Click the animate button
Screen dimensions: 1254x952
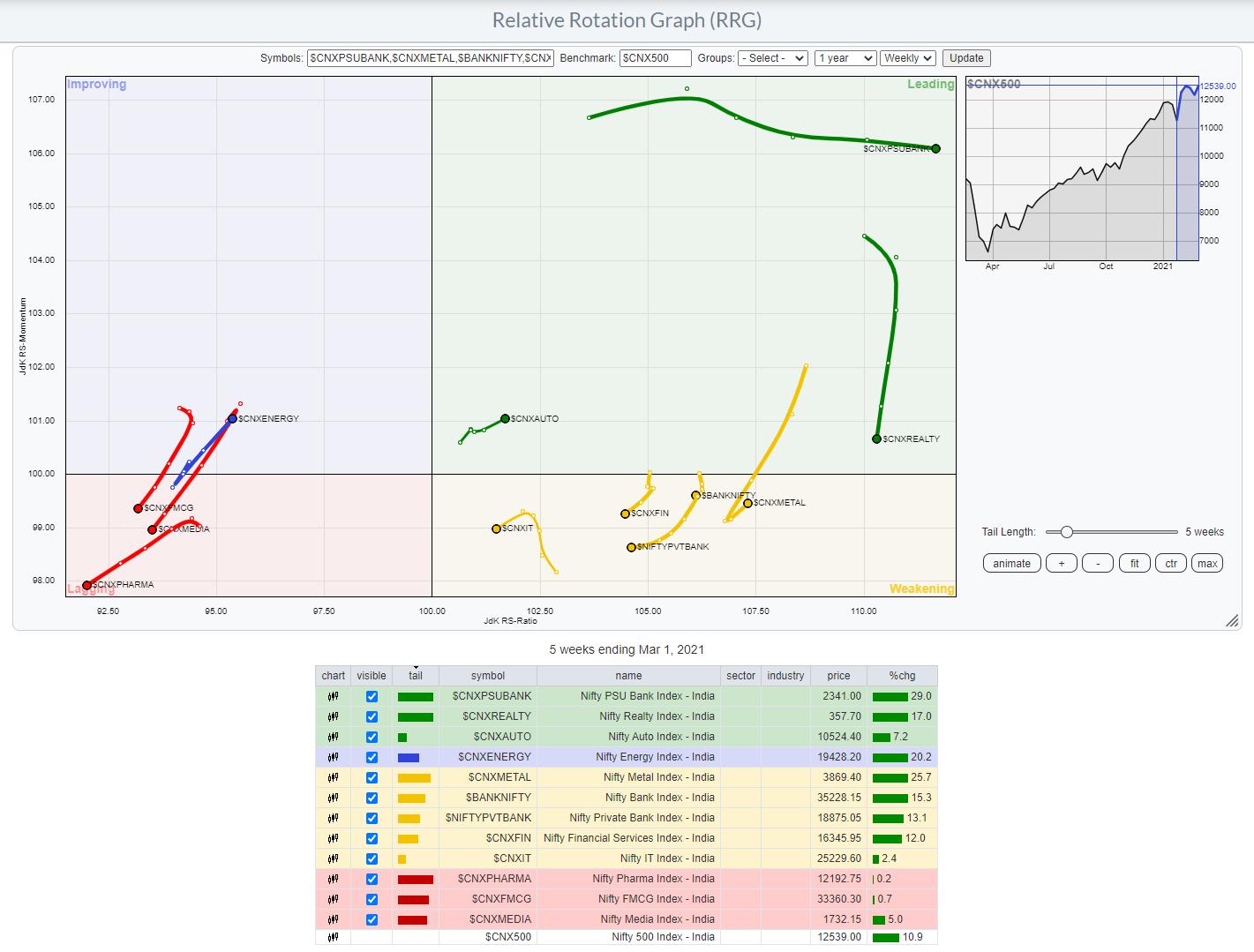pos(1011,564)
